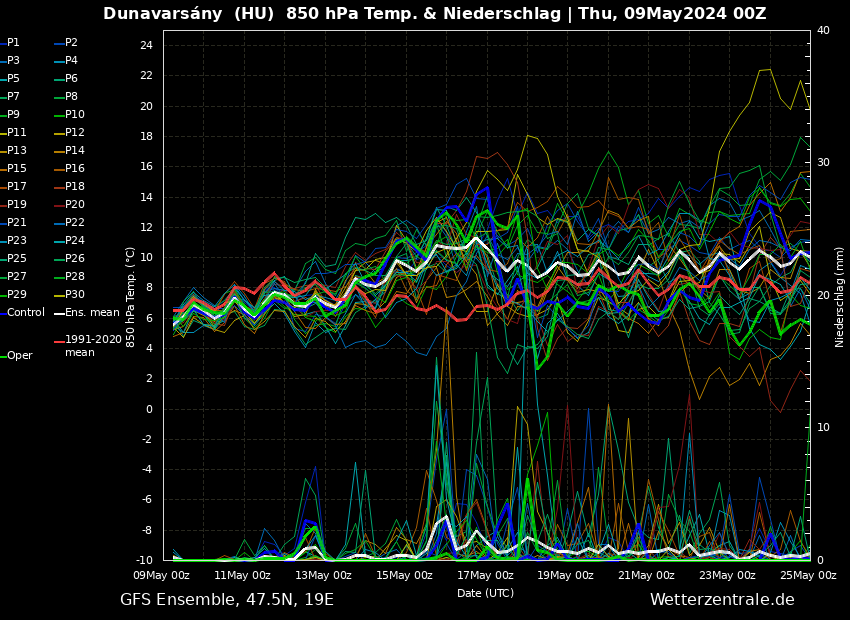Click the GFS Ensemble, 47.5N, 19E caption
The height and width of the screenshot is (620, 850).
coord(227,600)
